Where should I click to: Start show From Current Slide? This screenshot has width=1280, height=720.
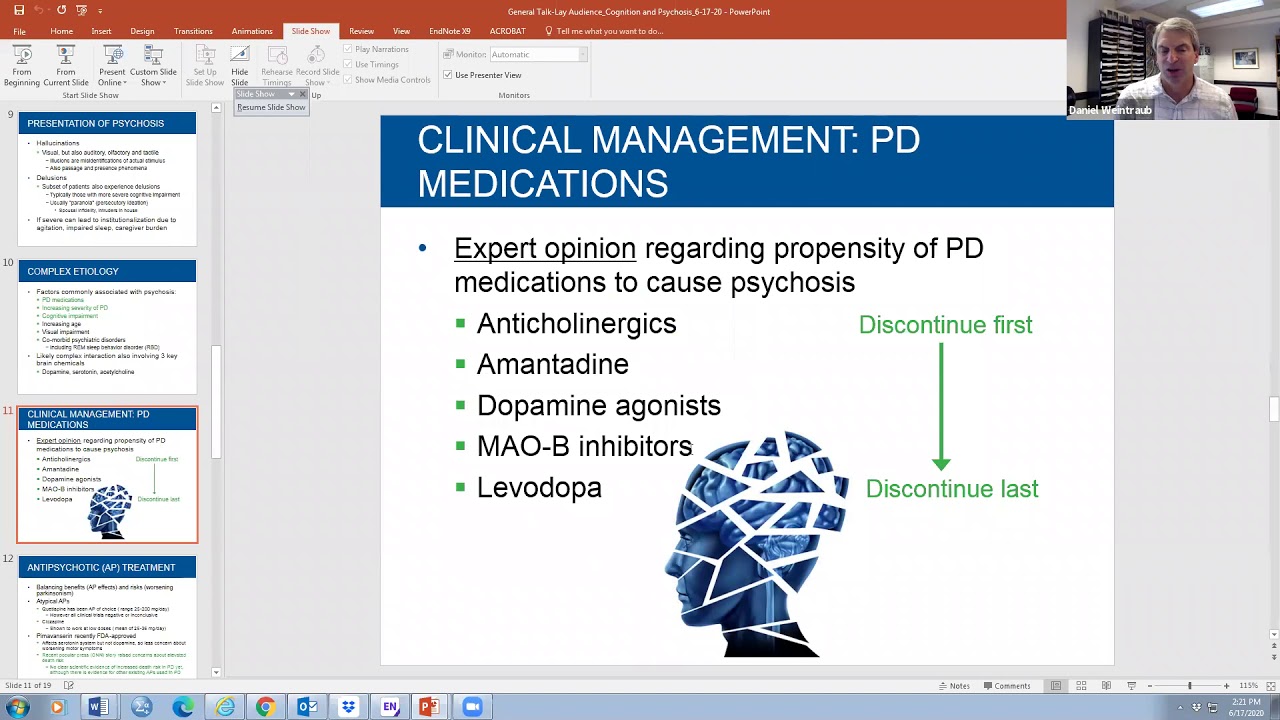pyautogui.click(x=66, y=65)
